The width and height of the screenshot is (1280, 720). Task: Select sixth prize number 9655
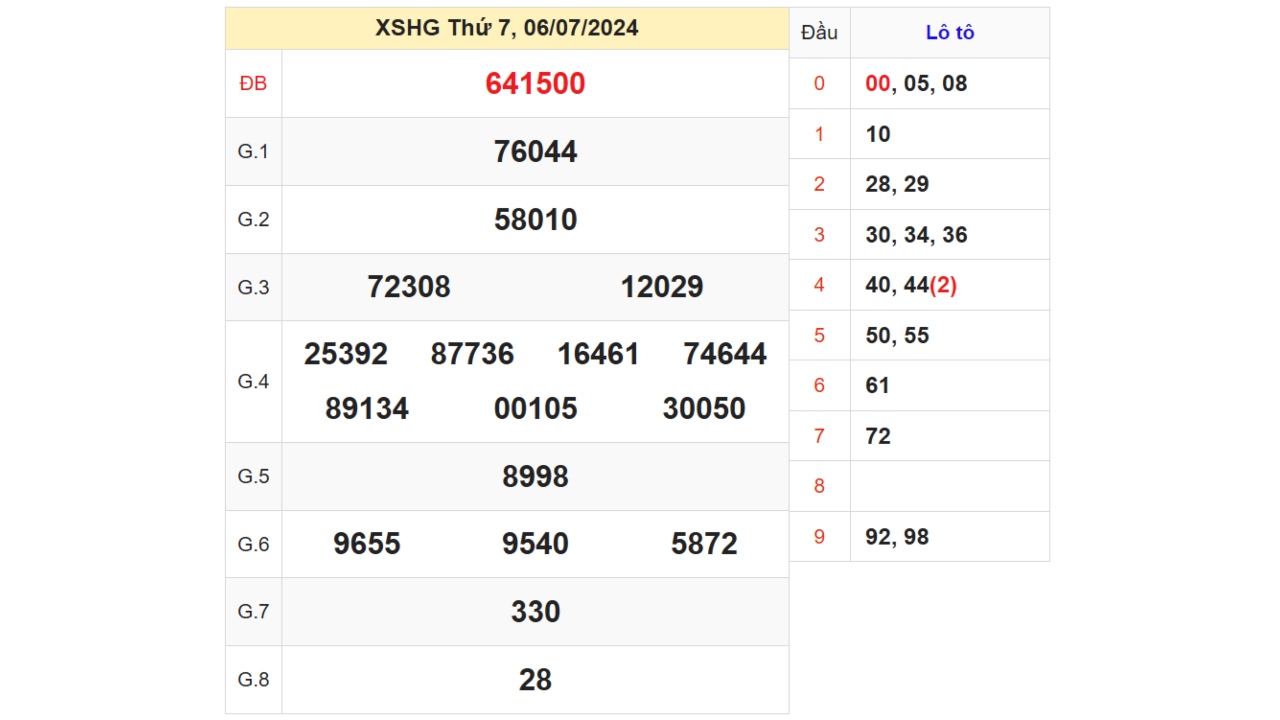coord(367,544)
